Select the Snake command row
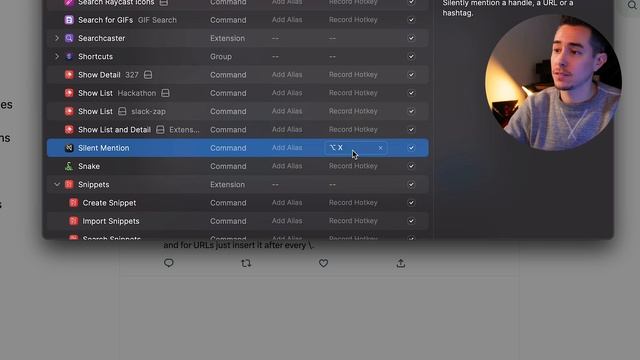This screenshot has width=640, height=360. pyautogui.click(x=238, y=166)
